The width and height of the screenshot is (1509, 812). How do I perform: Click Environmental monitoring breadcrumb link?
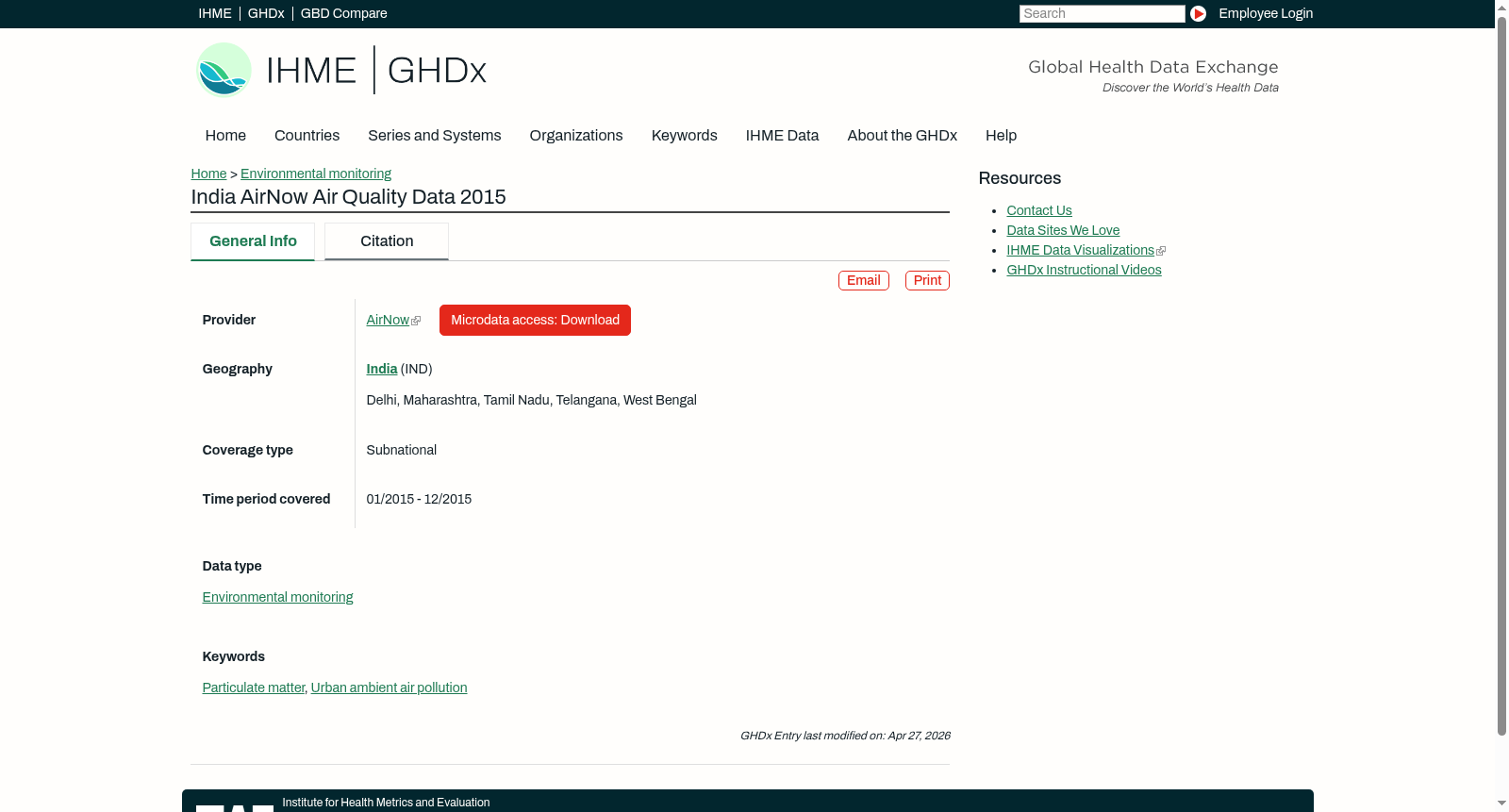coord(316,174)
